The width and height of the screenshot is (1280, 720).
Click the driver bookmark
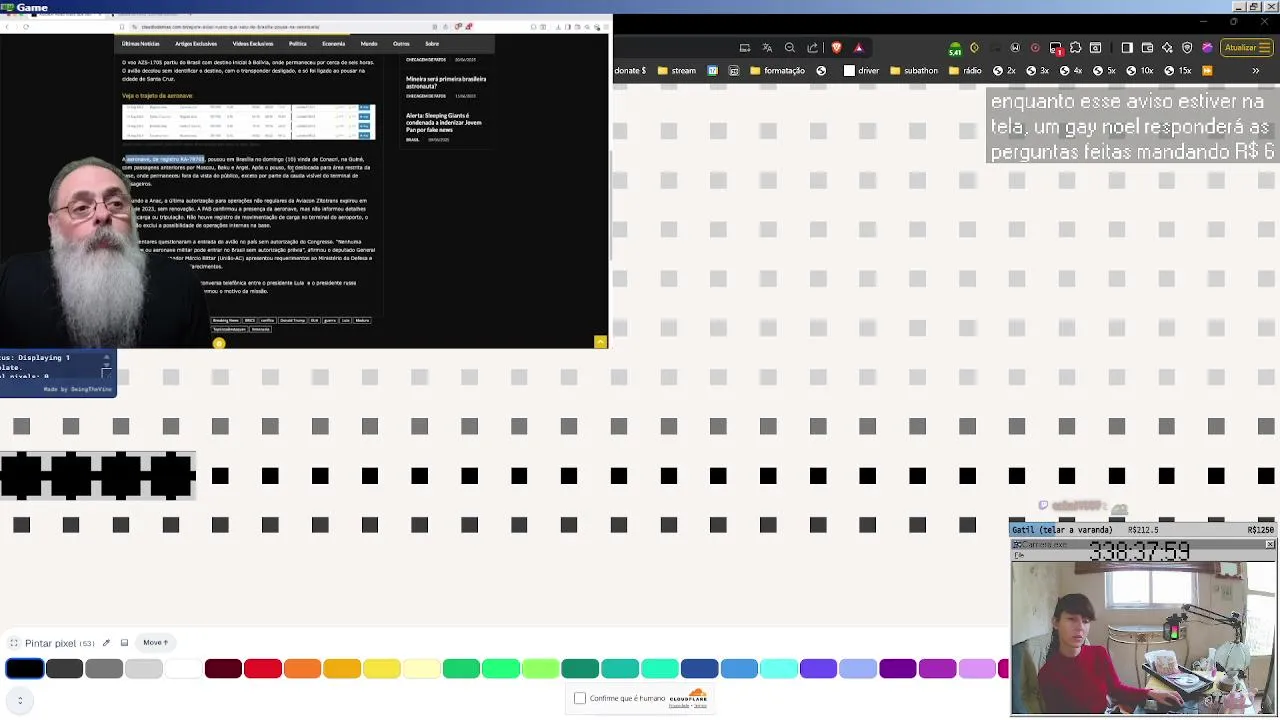click(x=861, y=71)
